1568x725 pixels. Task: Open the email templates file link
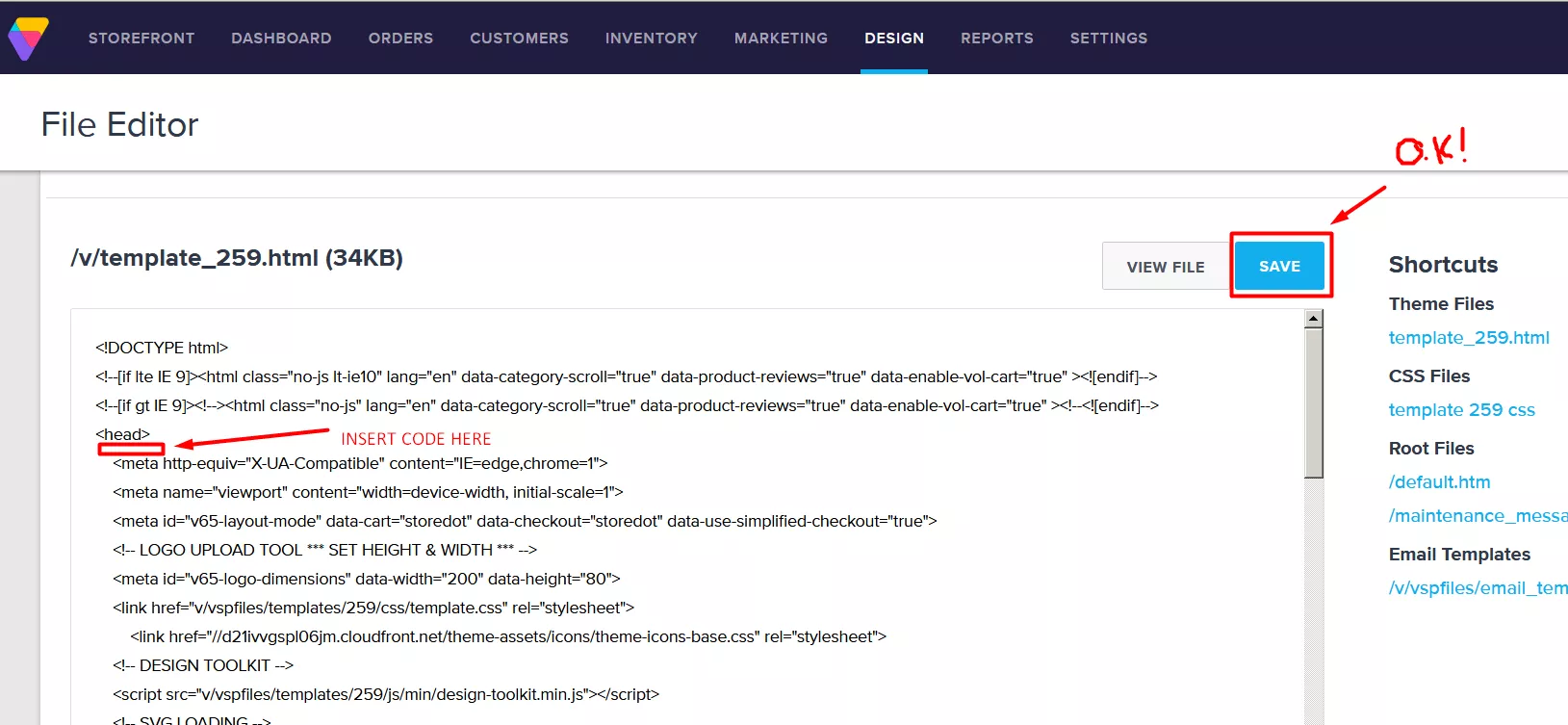1478,588
